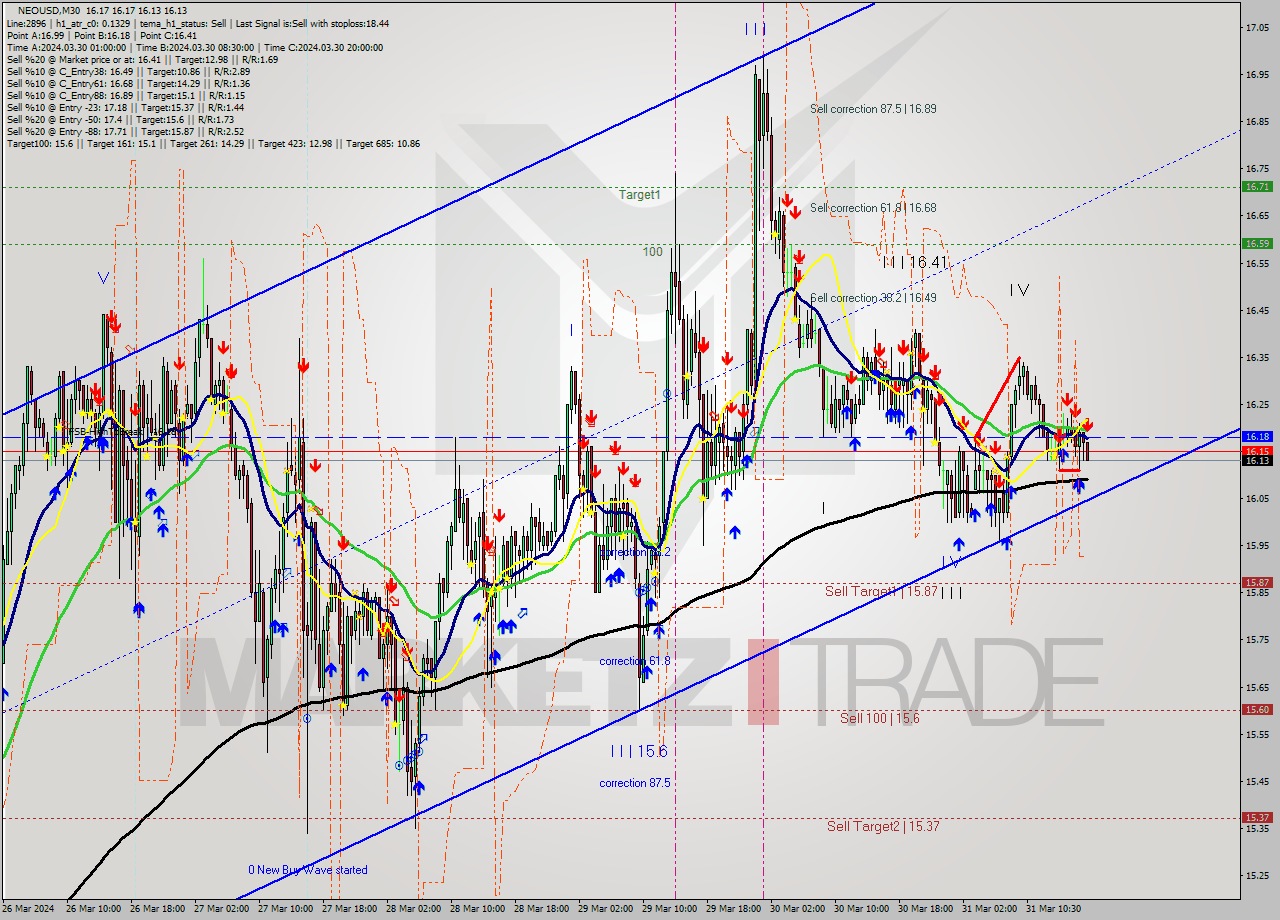Image resolution: width=1280 pixels, height=920 pixels.
Task: Click the green 'Target1' label
Action: point(640,194)
